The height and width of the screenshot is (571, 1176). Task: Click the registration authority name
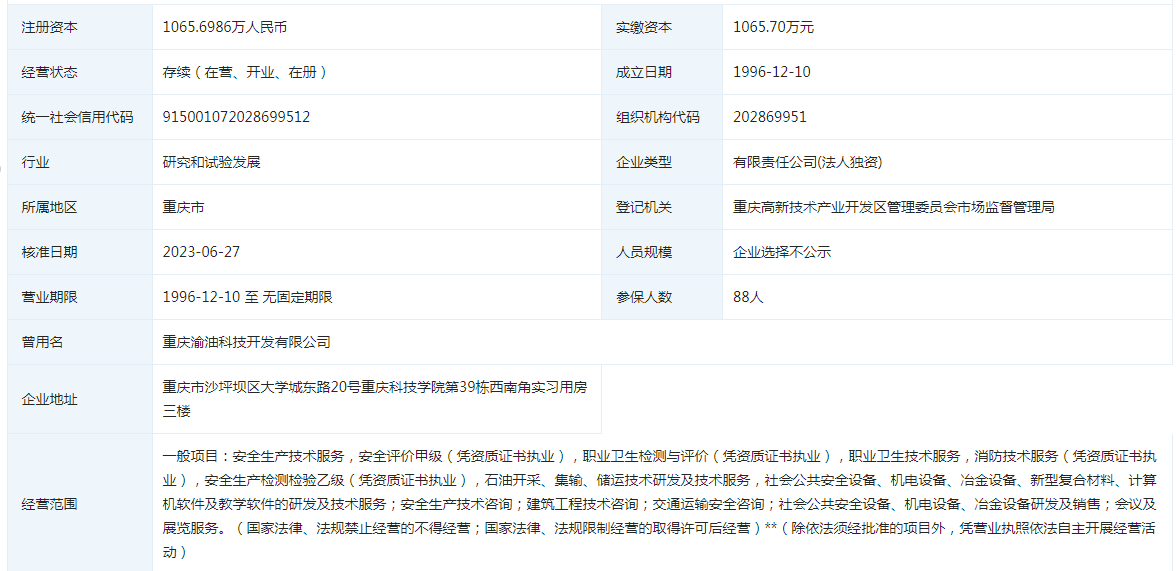click(893, 207)
